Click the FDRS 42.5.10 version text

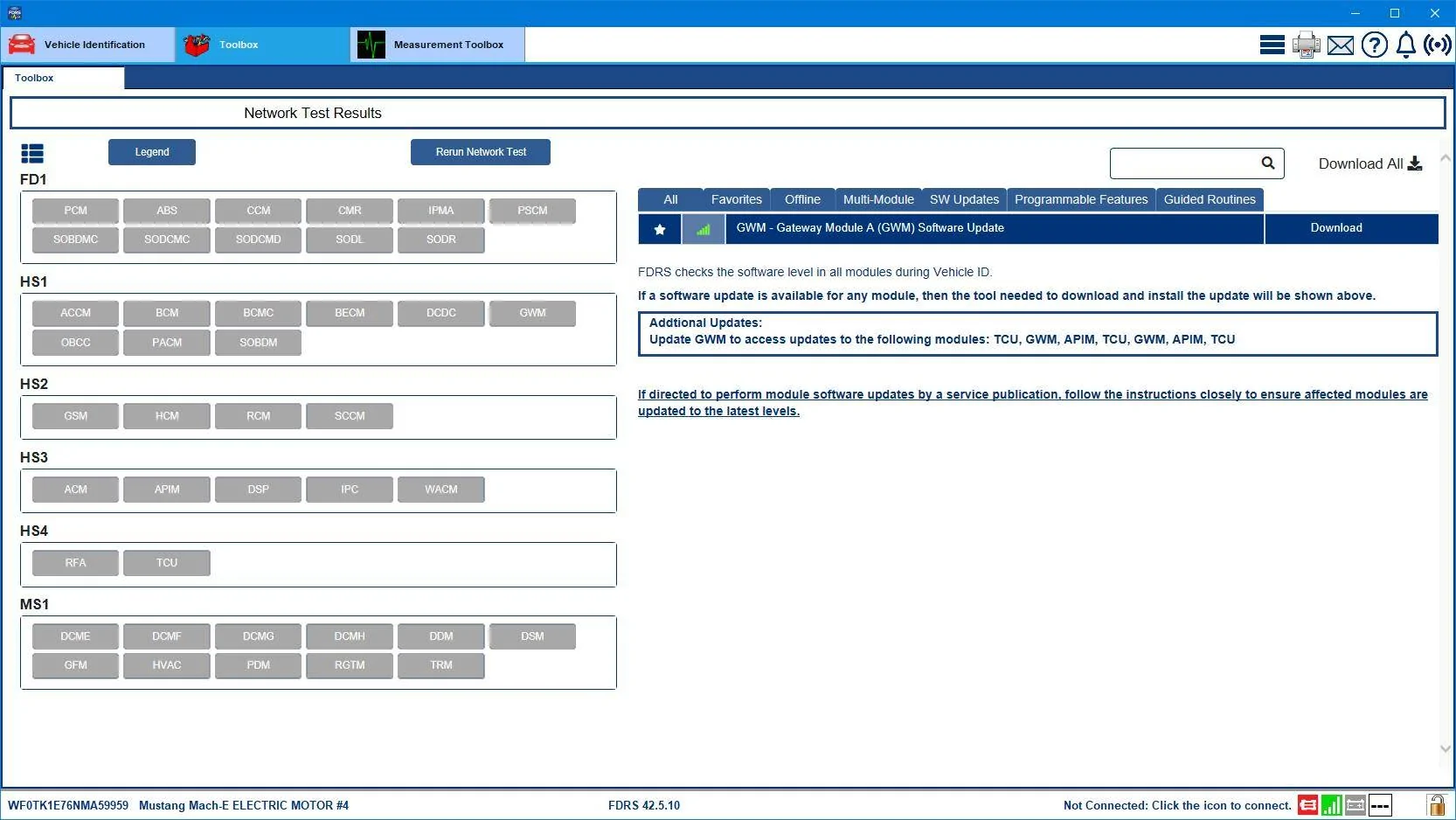click(644, 806)
